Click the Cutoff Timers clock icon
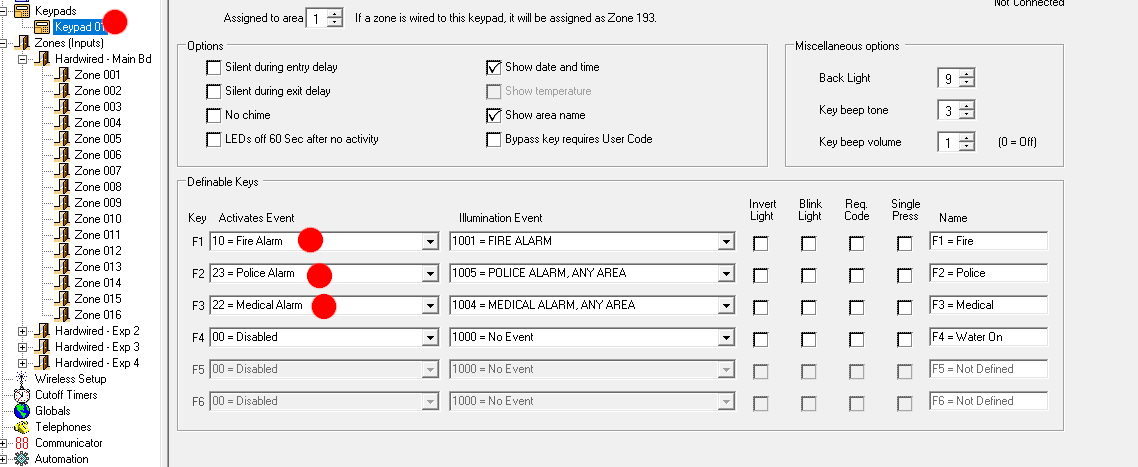The width and height of the screenshot is (1138, 467). (21, 395)
